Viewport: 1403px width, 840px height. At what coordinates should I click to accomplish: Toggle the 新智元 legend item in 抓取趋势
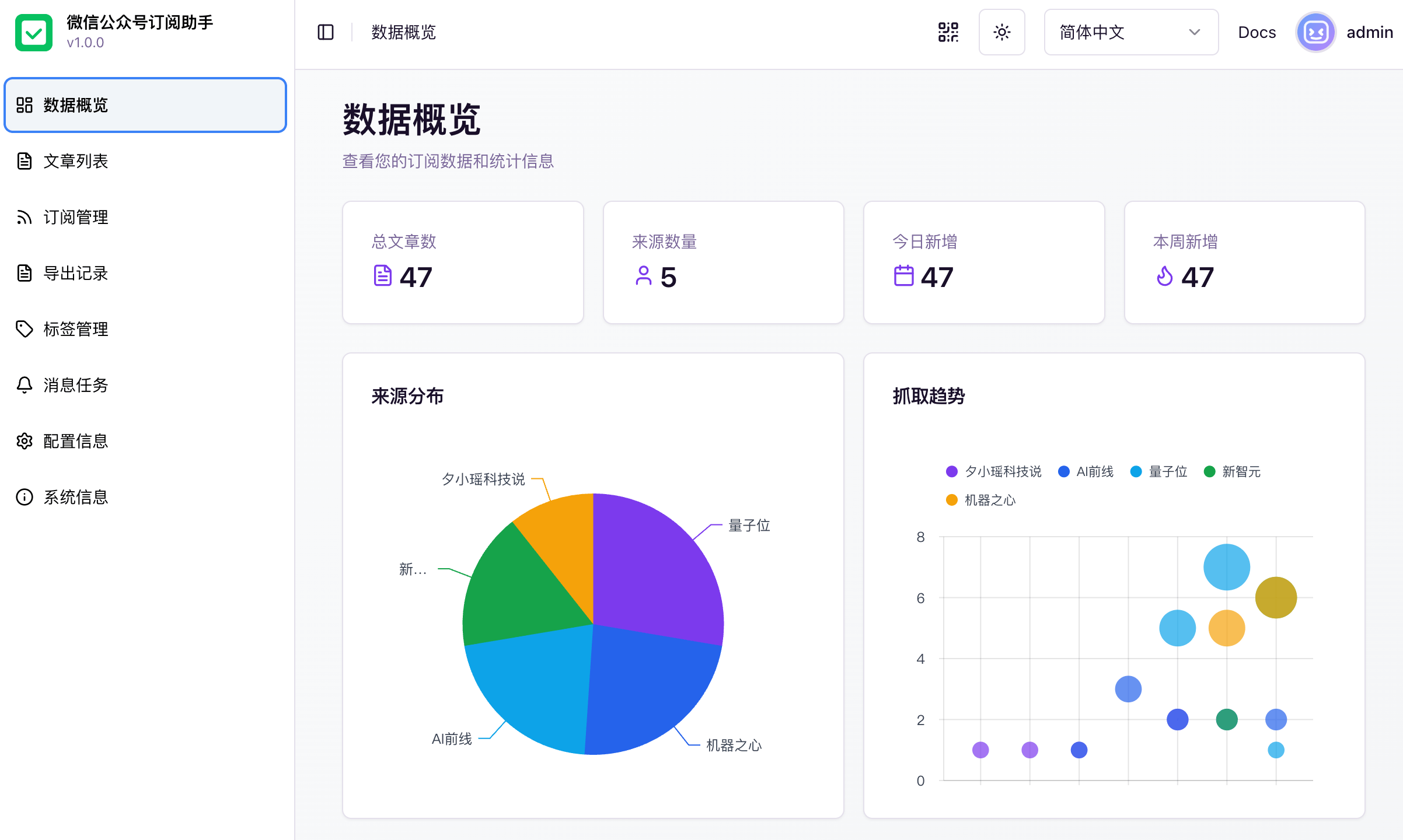[1231, 472]
